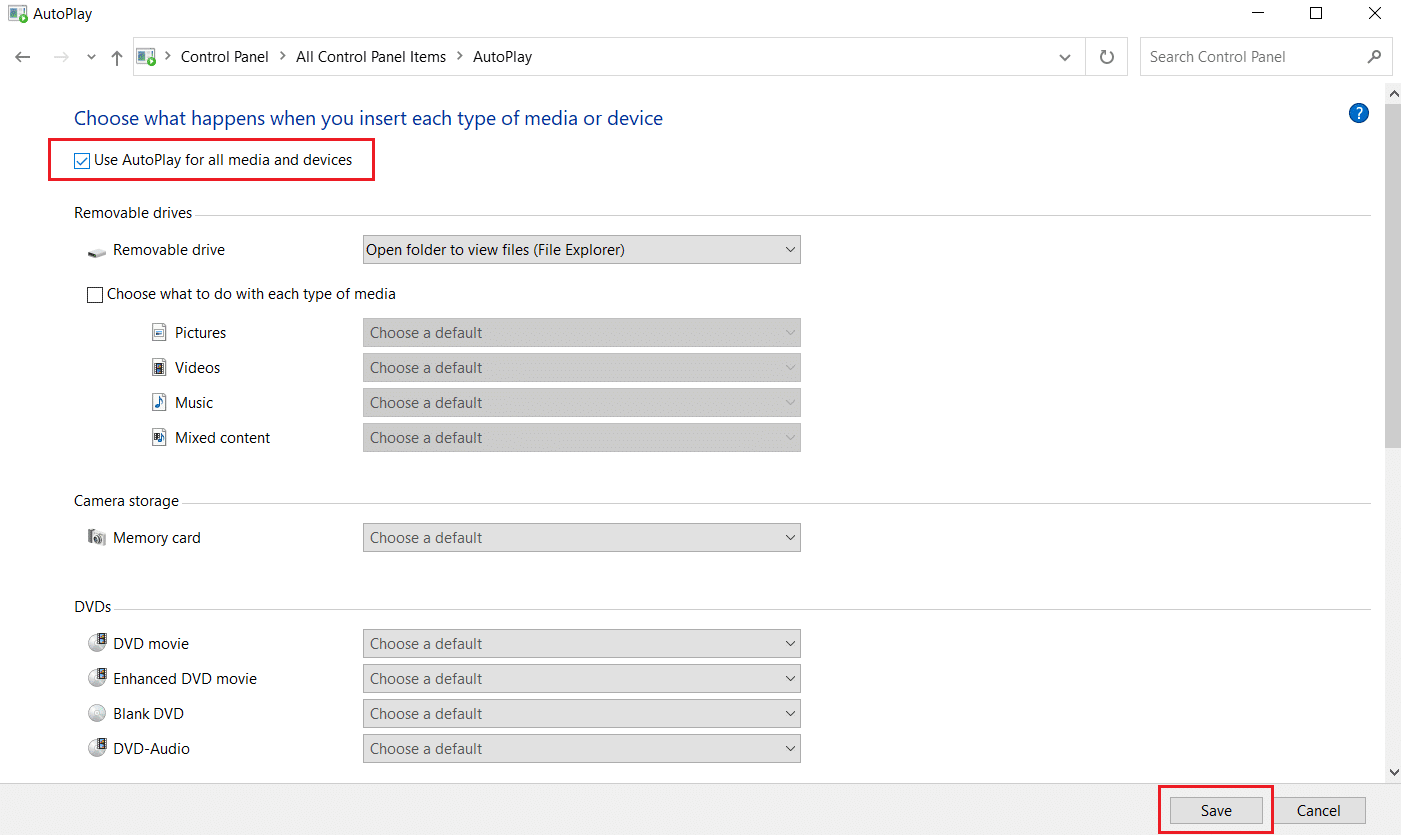The width and height of the screenshot is (1401, 835).
Task: Open the Removable drive action dropdown
Action: point(581,250)
